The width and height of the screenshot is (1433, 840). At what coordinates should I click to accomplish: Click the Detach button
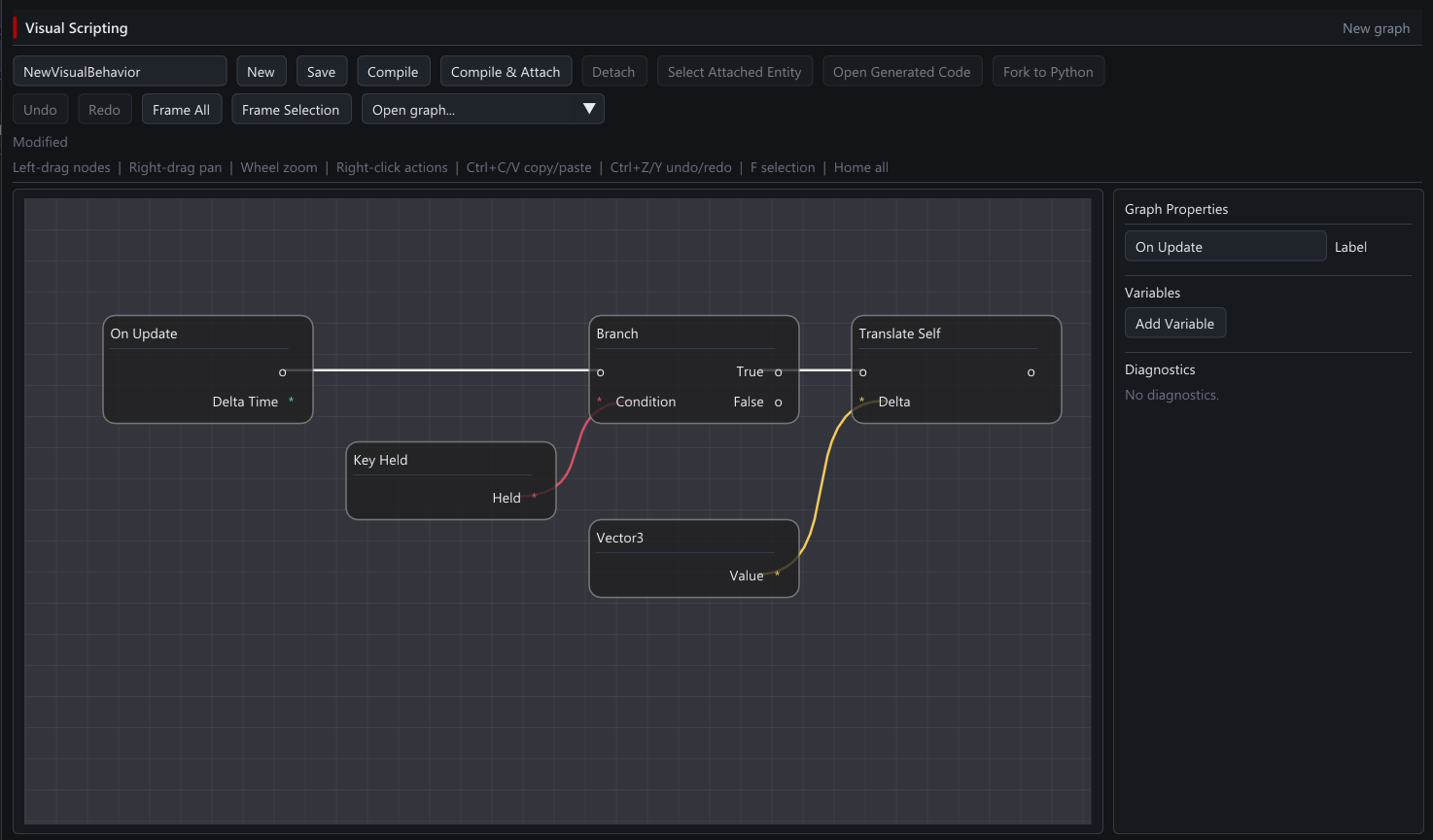pos(613,71)
